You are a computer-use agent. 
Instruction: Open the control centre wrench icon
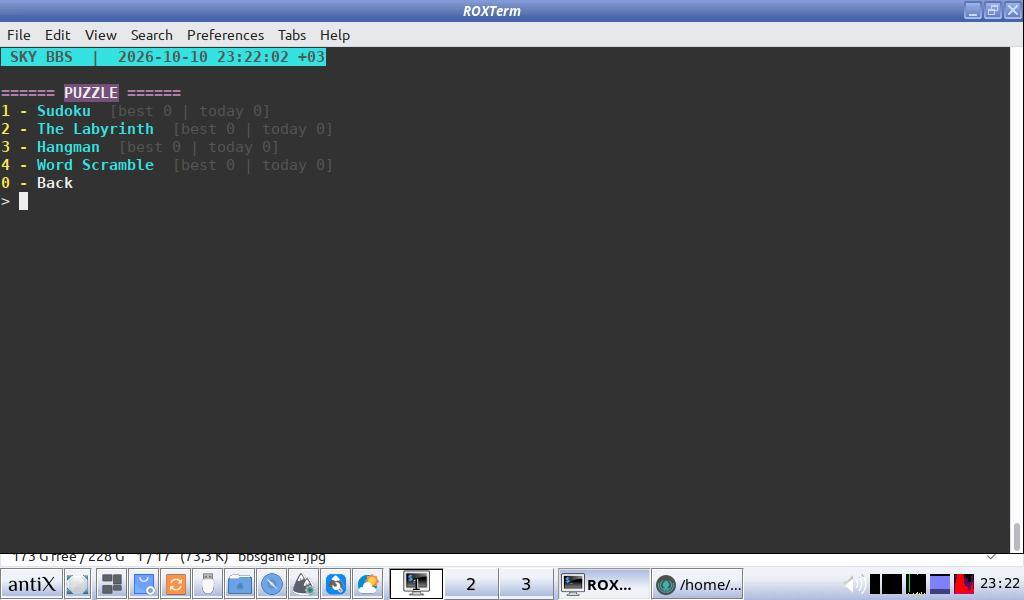[x=336, y=584]
